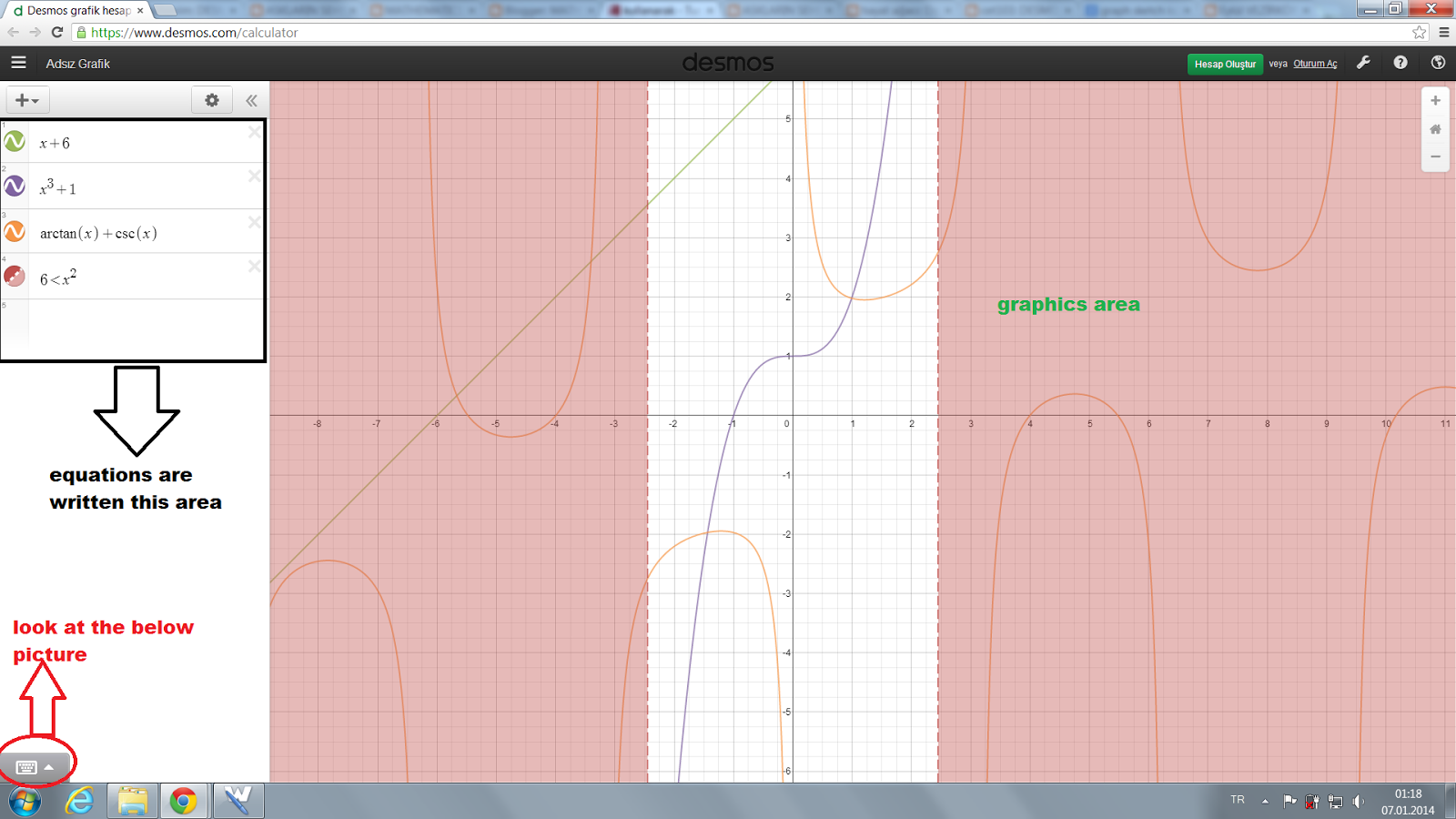Expand the keyboard options arrow
The width and height of the screenshot is (1456, 819).
tap(50, 767)
